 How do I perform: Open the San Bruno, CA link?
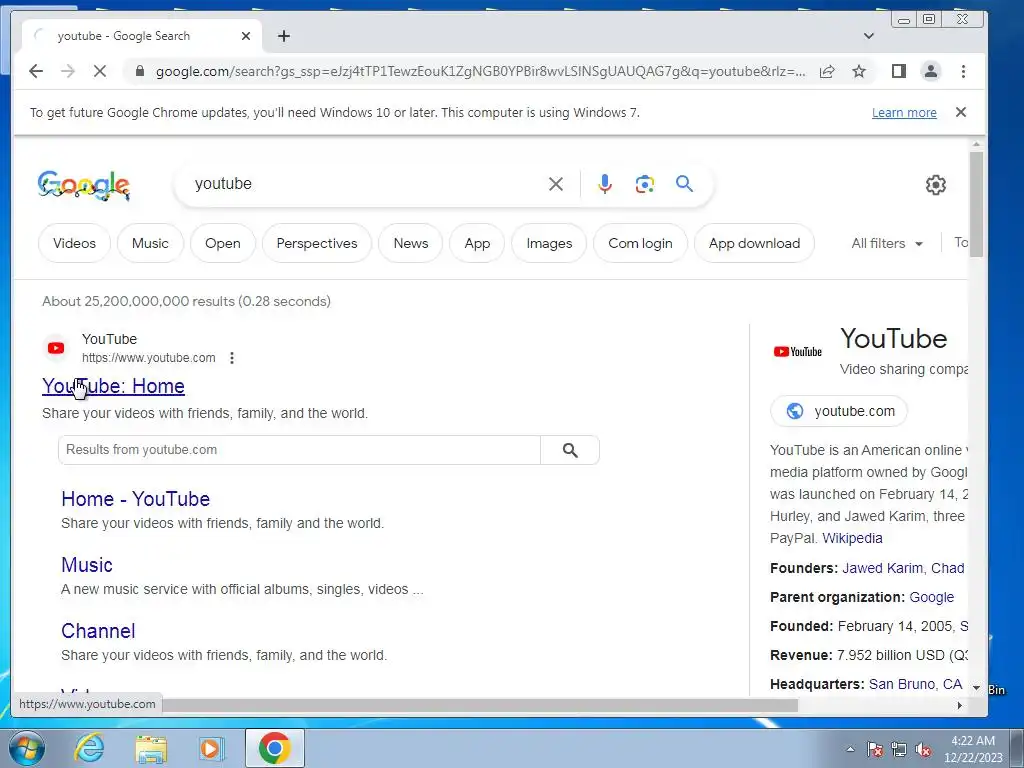click(x=915, y=684)
